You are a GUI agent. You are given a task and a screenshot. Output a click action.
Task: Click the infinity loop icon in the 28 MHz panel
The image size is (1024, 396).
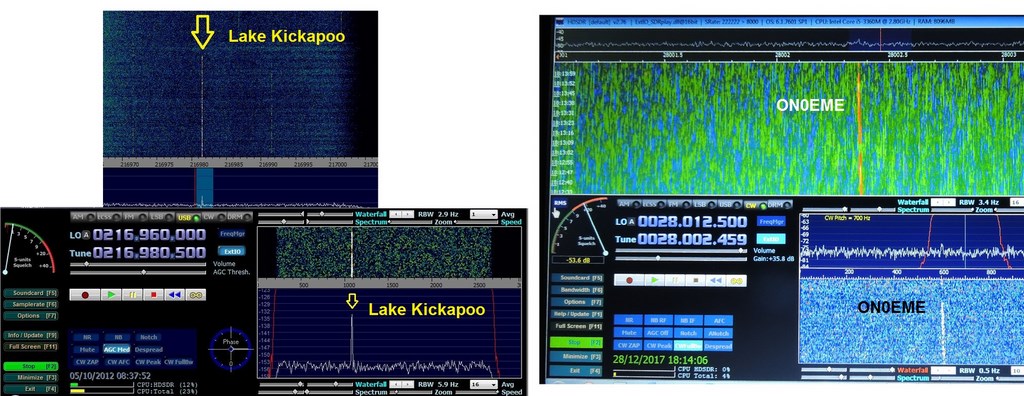pyautogui.click(x=736, y=280)
